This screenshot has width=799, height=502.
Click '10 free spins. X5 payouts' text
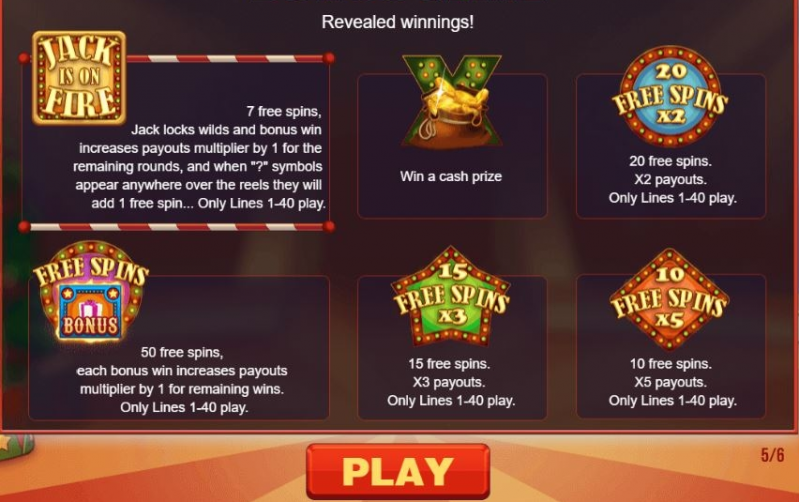pyautogui.click(x=671, y=373)
